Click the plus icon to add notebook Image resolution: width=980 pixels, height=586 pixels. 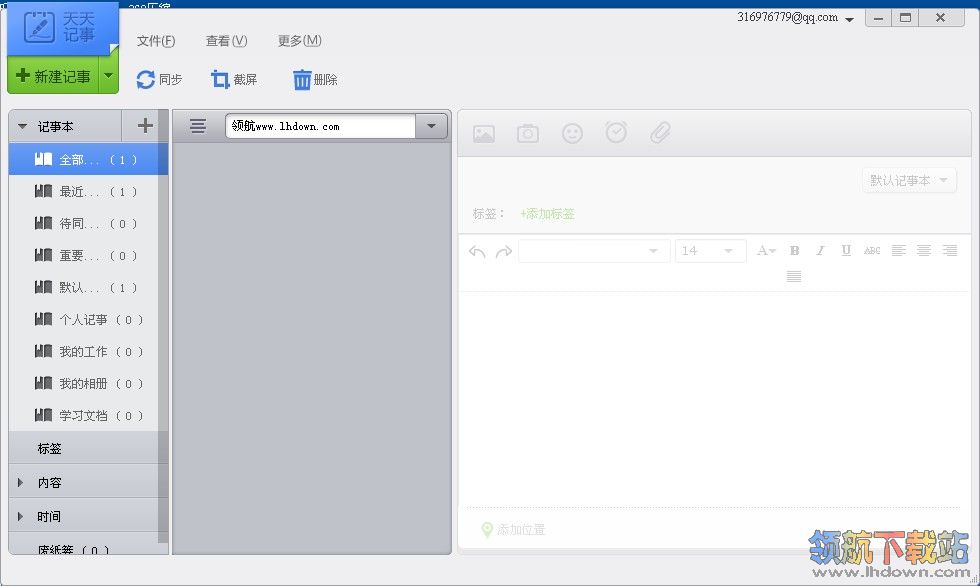tap(145, 126)
